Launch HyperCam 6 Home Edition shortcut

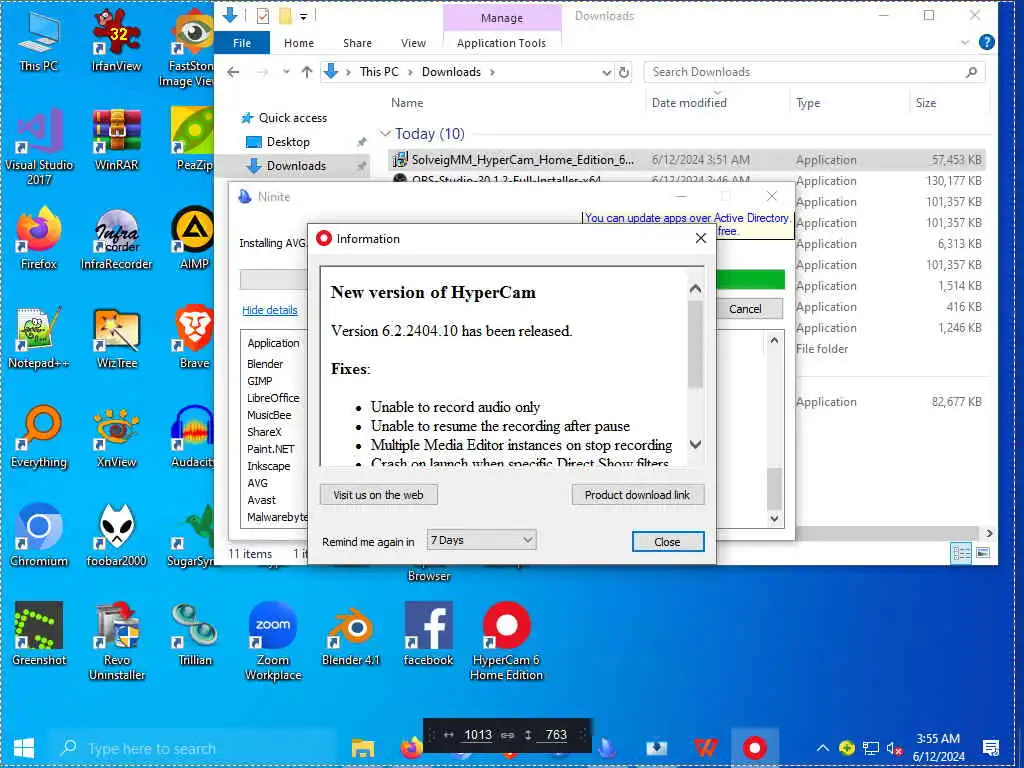(506, 641)
